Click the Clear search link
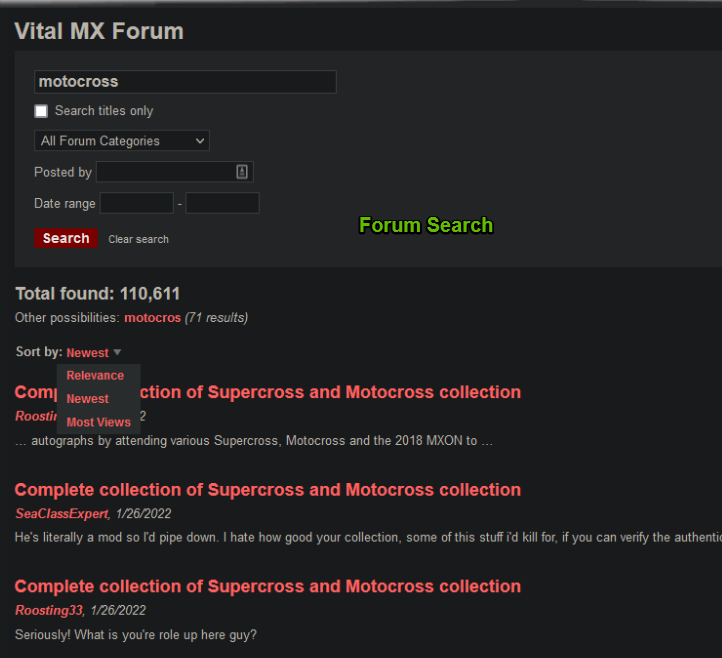722x658 pixels. pyautogui.click(x=139, y=239)
